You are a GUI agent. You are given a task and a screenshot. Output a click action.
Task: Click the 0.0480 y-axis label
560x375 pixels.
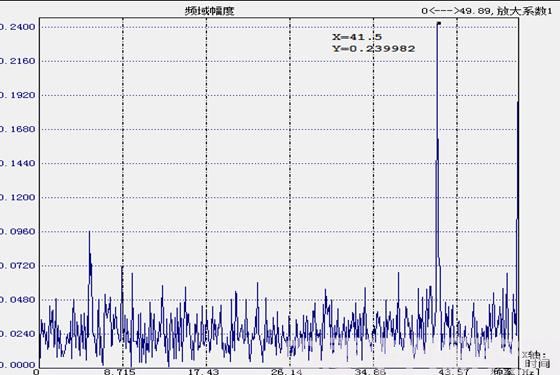17,299
